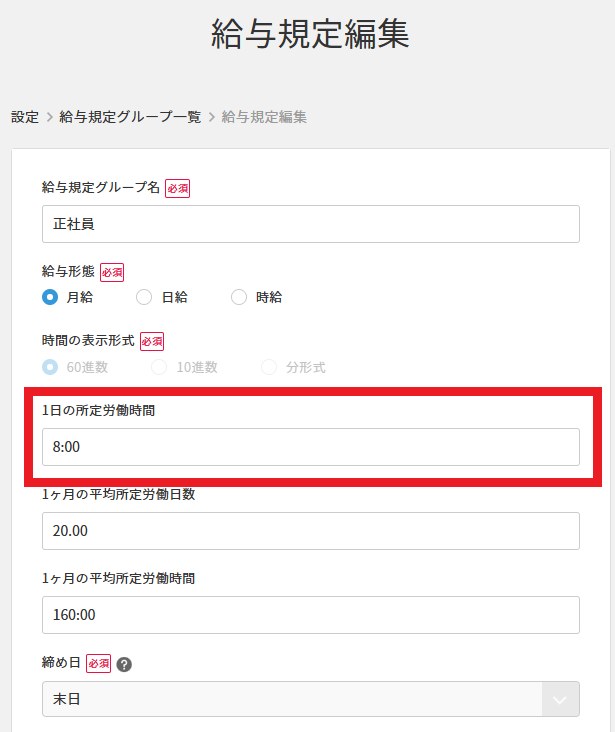This screenshot has height=732, width=615.
Task: Open the 締め日 help question-mark icon
Action: (124, 664)
